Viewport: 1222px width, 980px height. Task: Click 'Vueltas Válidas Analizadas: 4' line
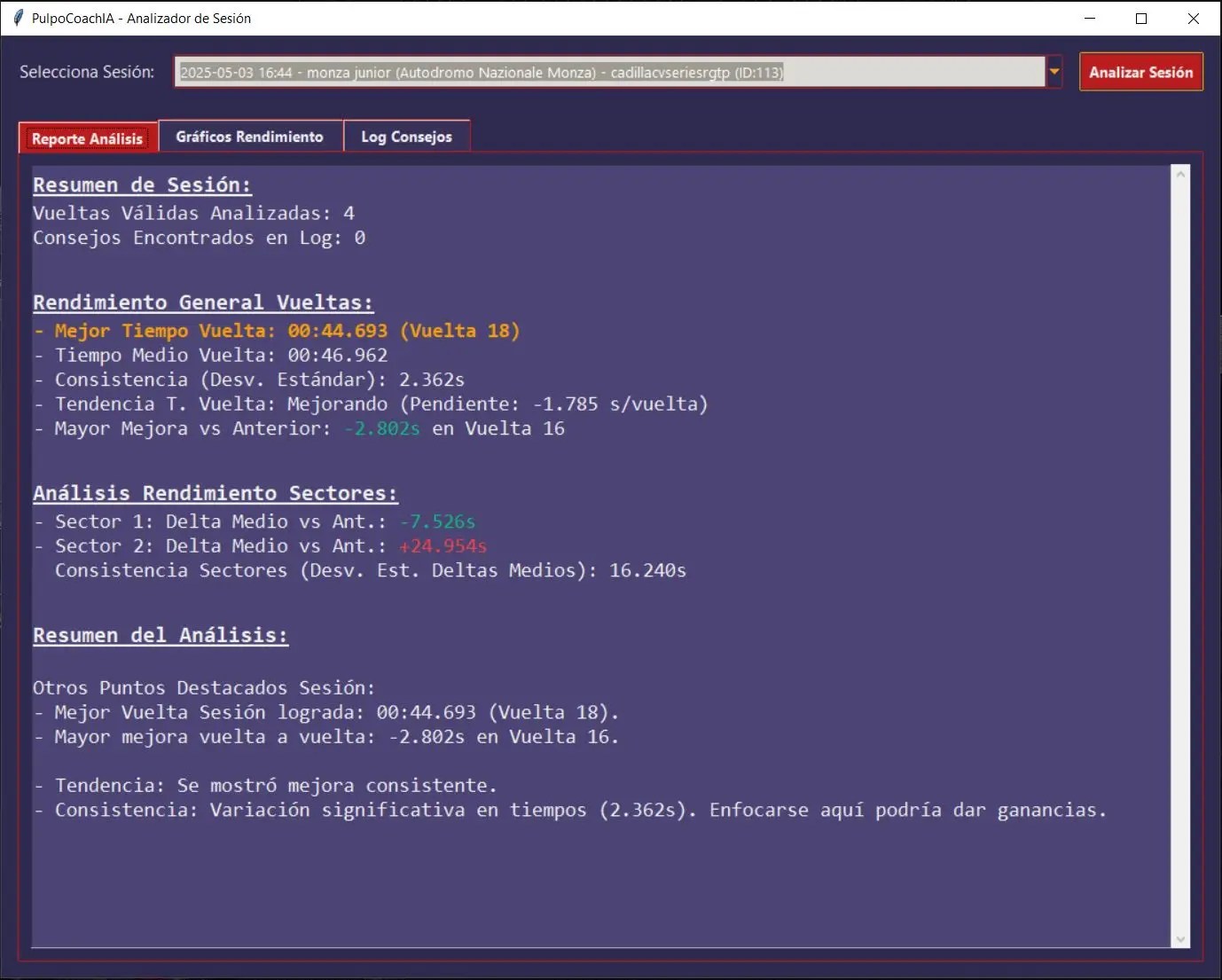click(193, 213)
